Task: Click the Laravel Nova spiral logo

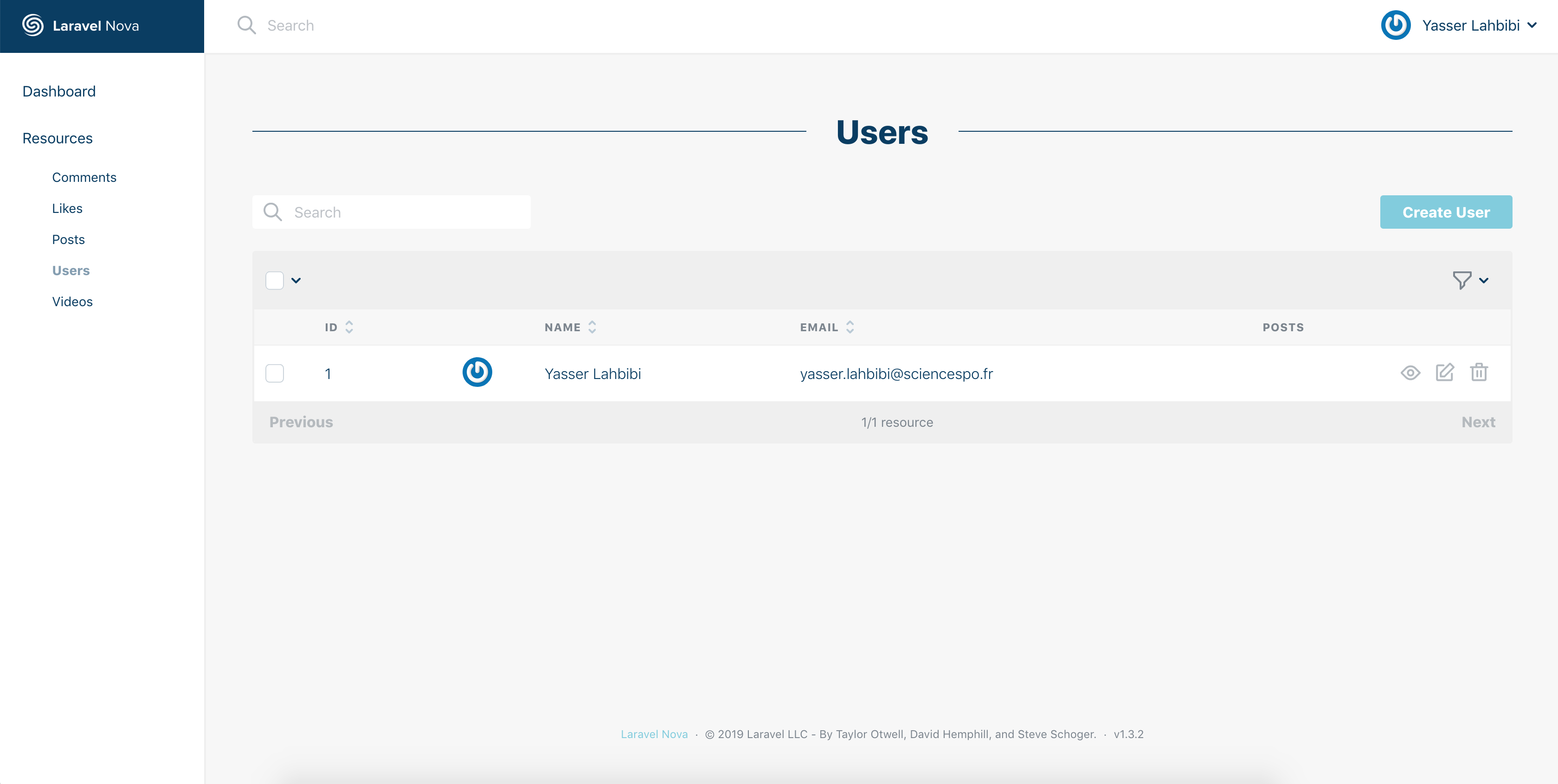Action: tap(32, 26)
